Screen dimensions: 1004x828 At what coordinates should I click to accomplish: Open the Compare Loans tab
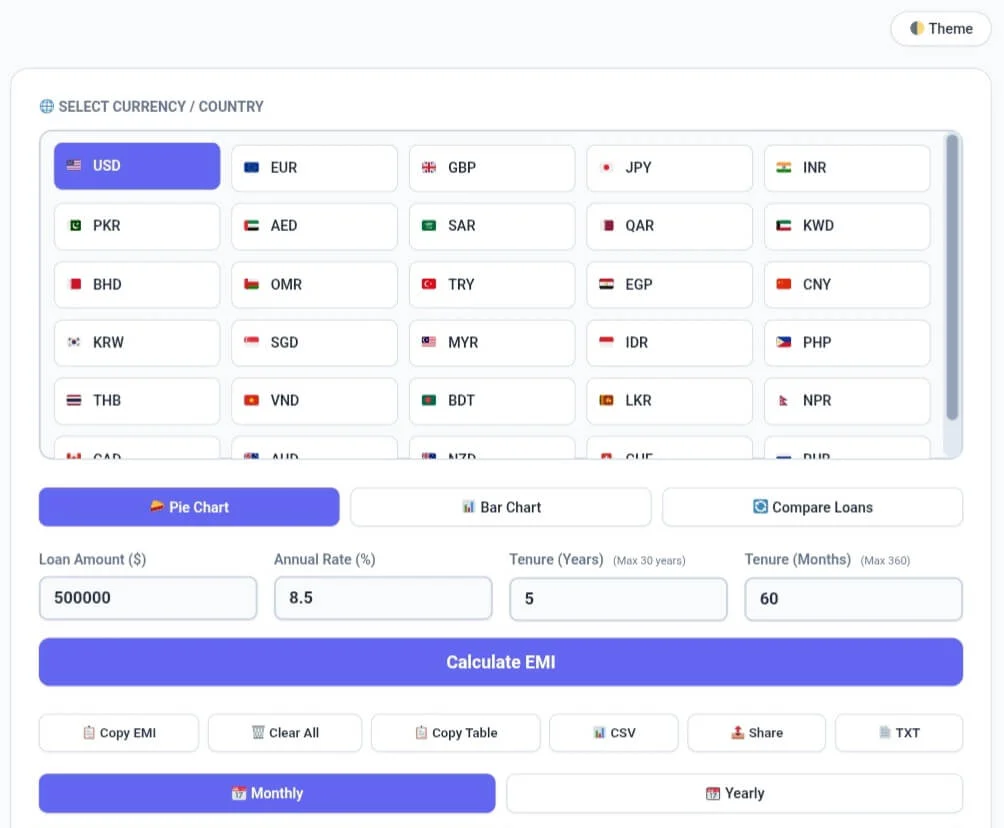click(x=812, y=507)
